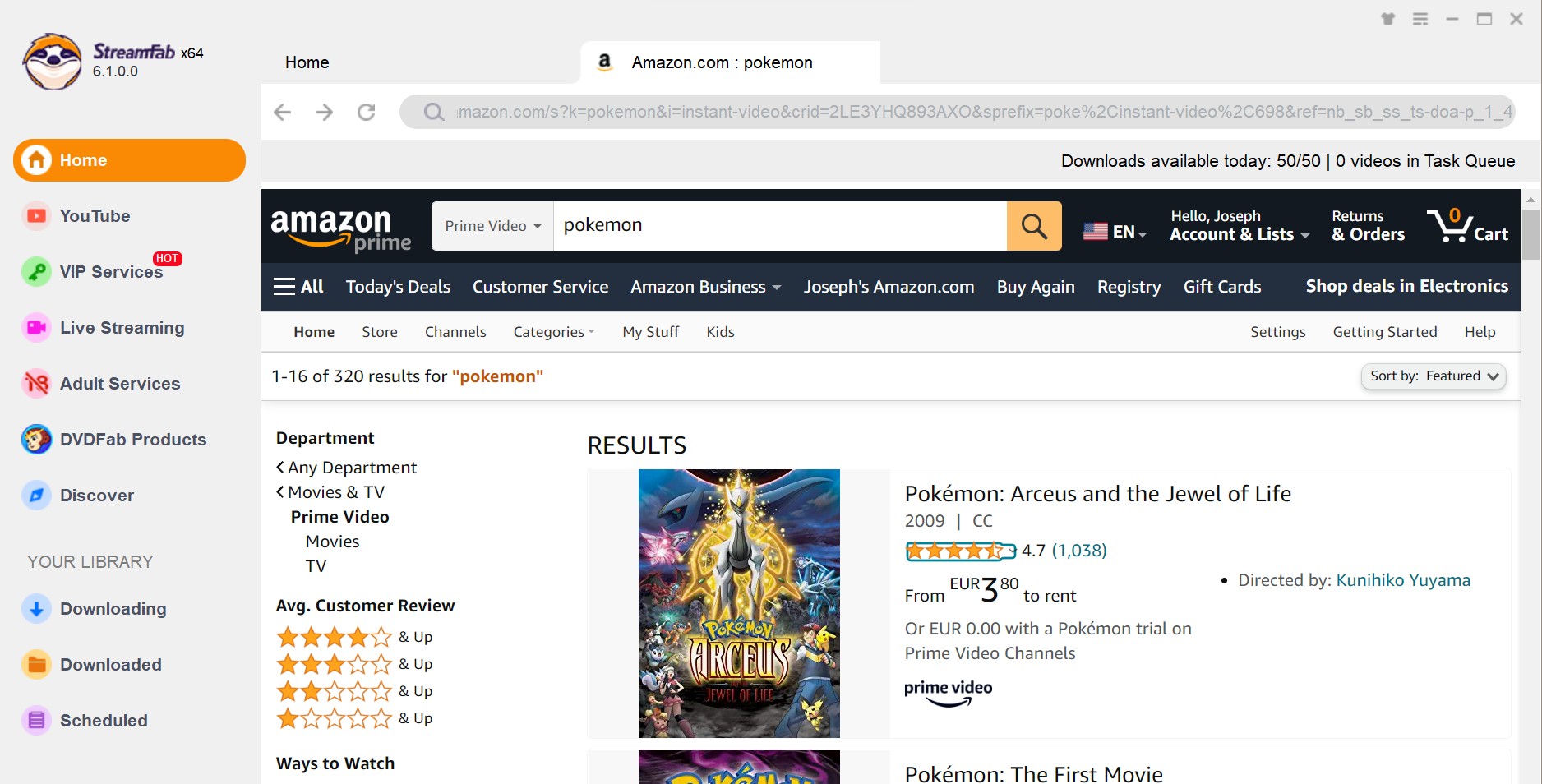Viewport: 1542px width, 784px height.
Task: Reload the Amazon page
Action: pyautogui.click(x=366, y=112)
